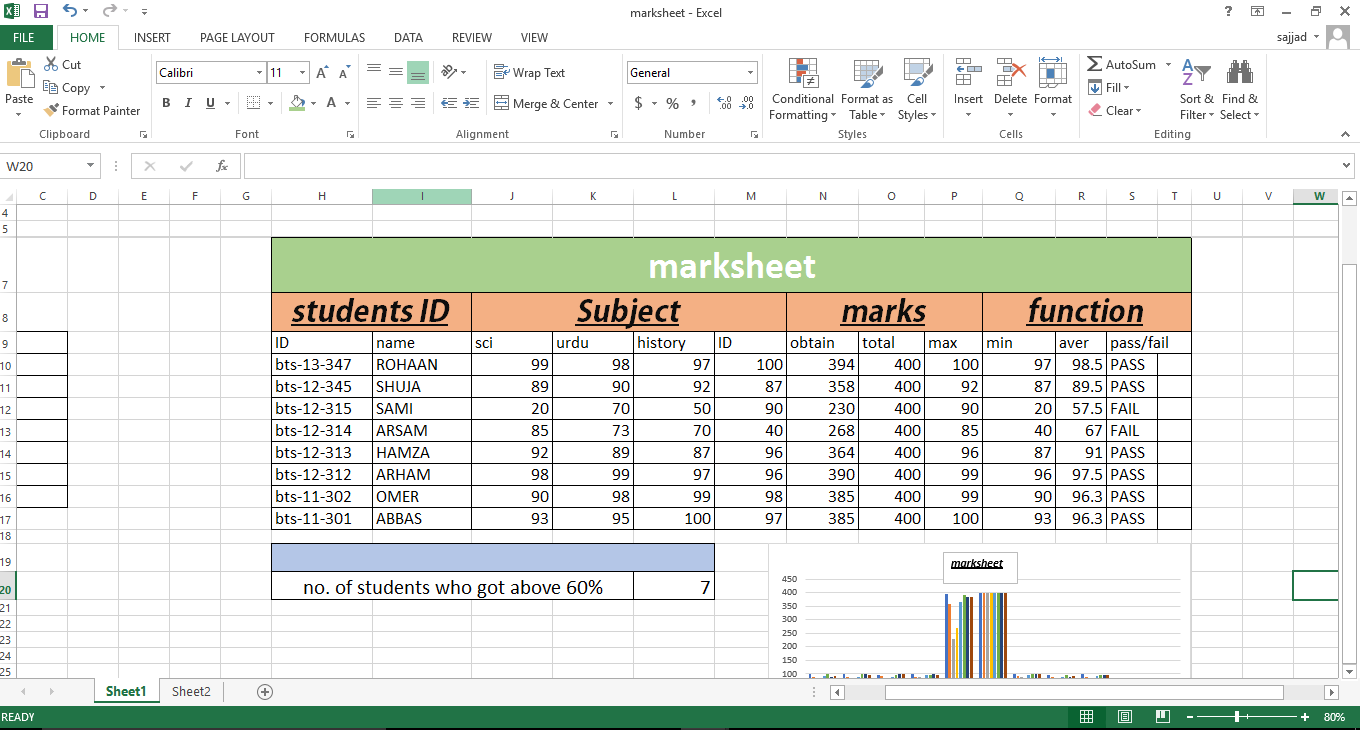The height and width of the screenshot is (730, 1360).
Task: Activate the Format Painter
Action: click(x=92, y=110)
